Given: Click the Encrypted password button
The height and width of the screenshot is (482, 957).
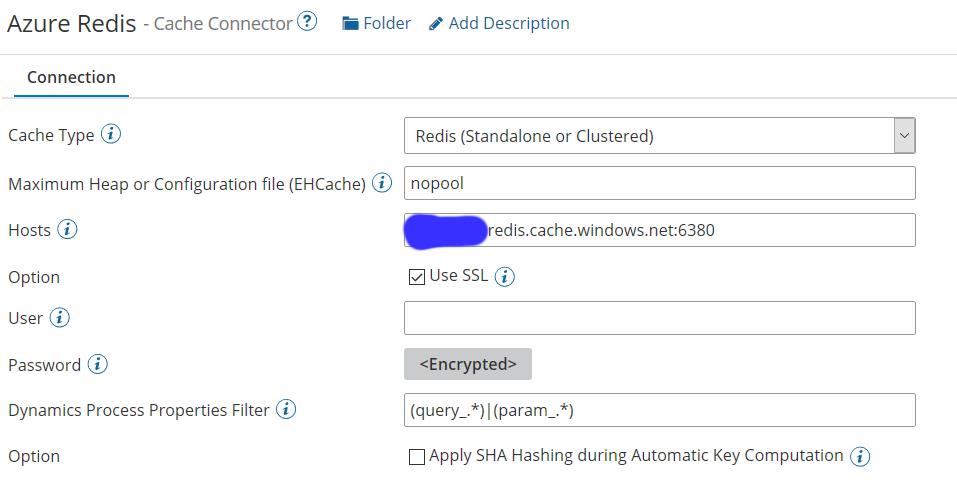Looking at the screenshot, I should coord(468,364).
